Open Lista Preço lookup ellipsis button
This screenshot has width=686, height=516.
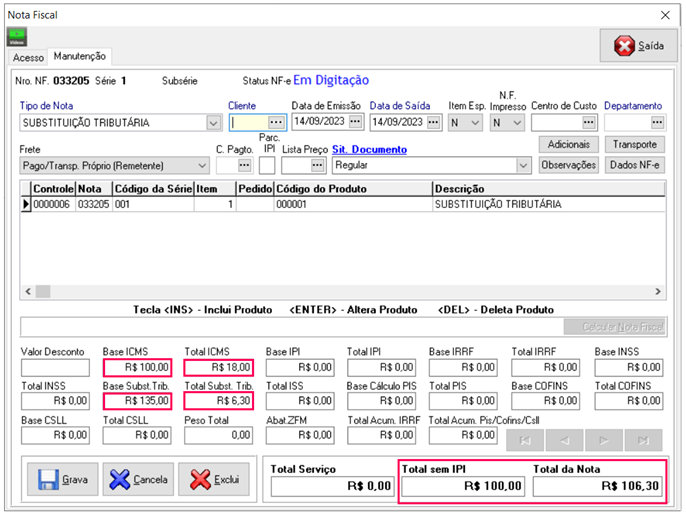[x=317, y=165]
